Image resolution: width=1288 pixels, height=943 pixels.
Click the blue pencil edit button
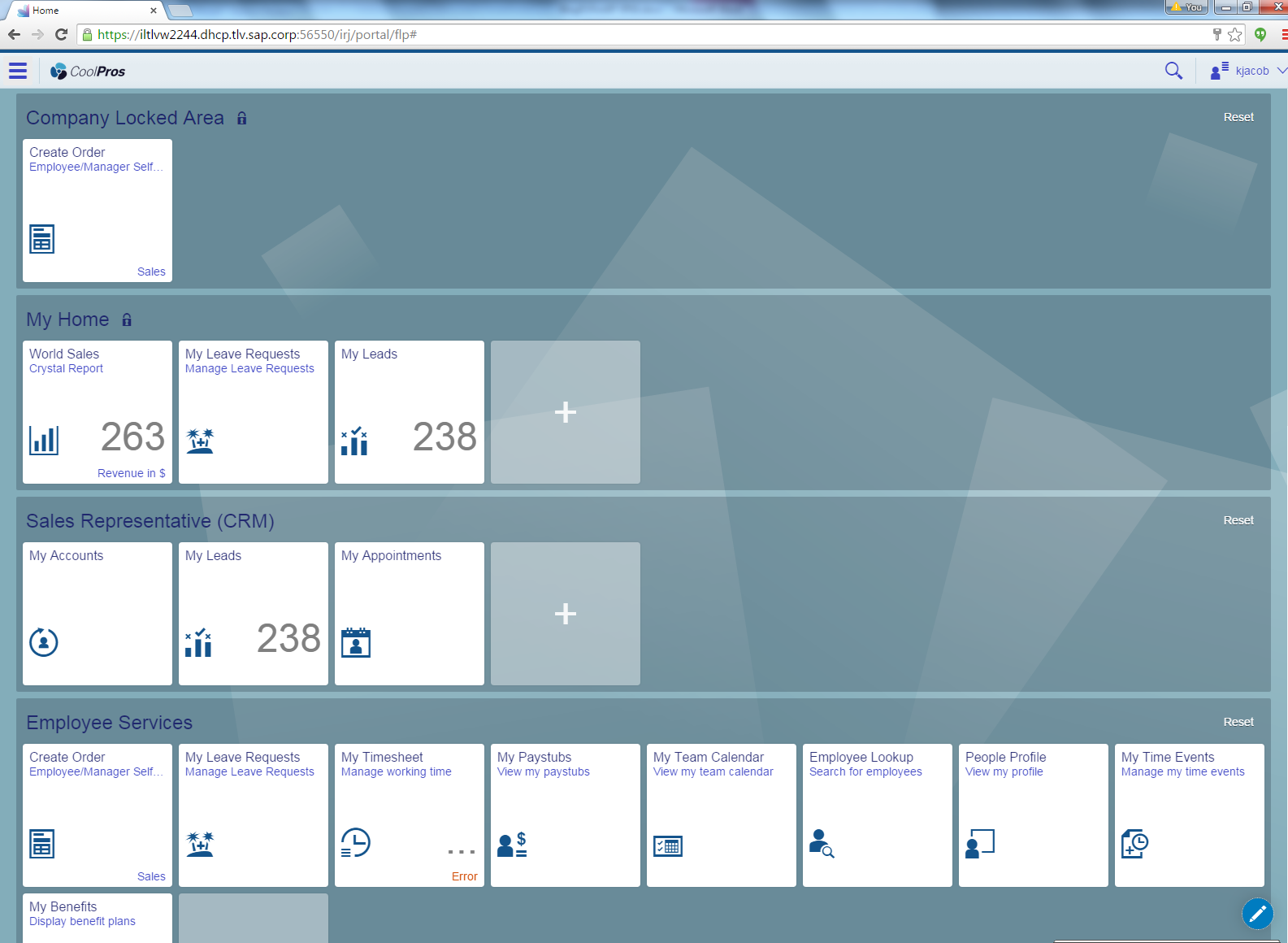[x=1258, y=914]
